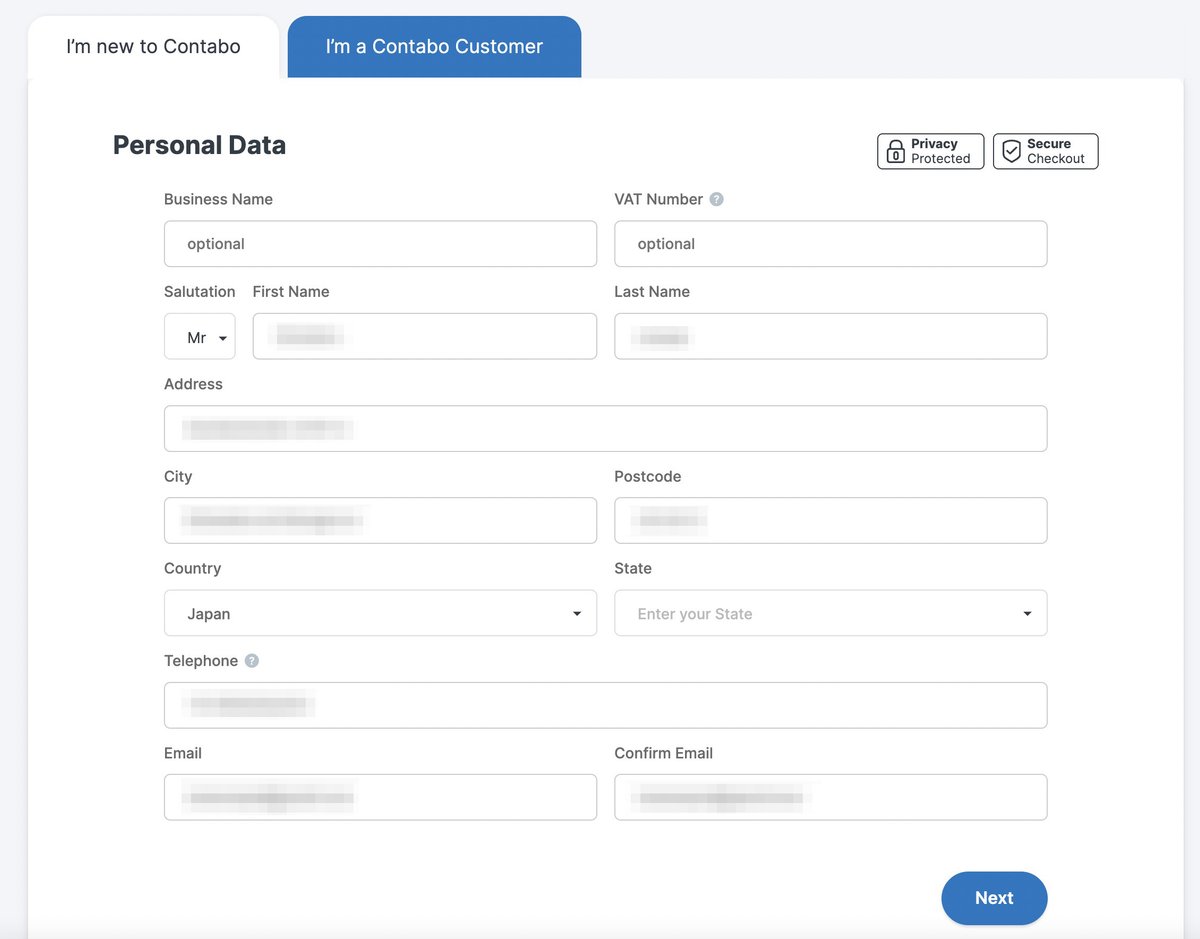The height and width of the screenshot is (939, 1200).
Task: Switch to I'm a Contabo Customer tab
Action: tap(434, 47)
